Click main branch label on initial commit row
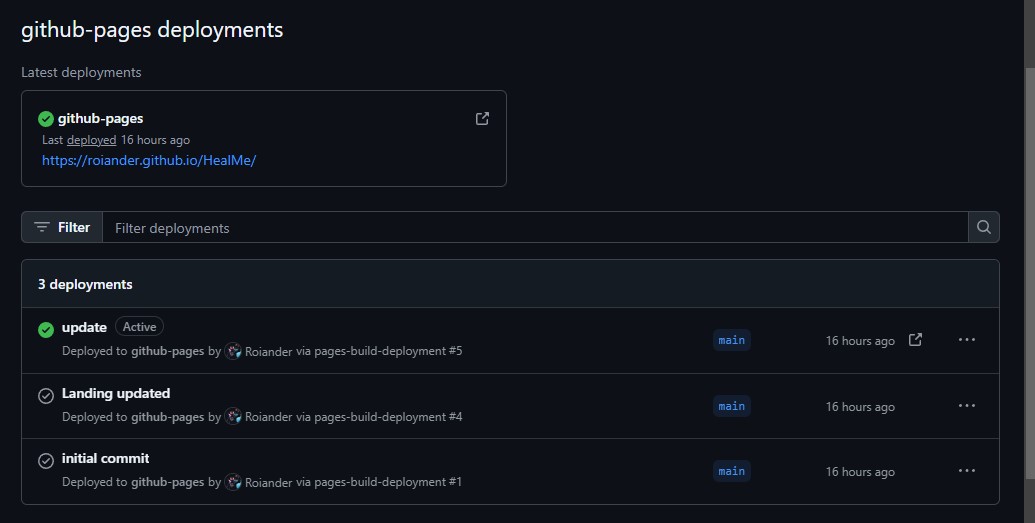 click(731, 471)
